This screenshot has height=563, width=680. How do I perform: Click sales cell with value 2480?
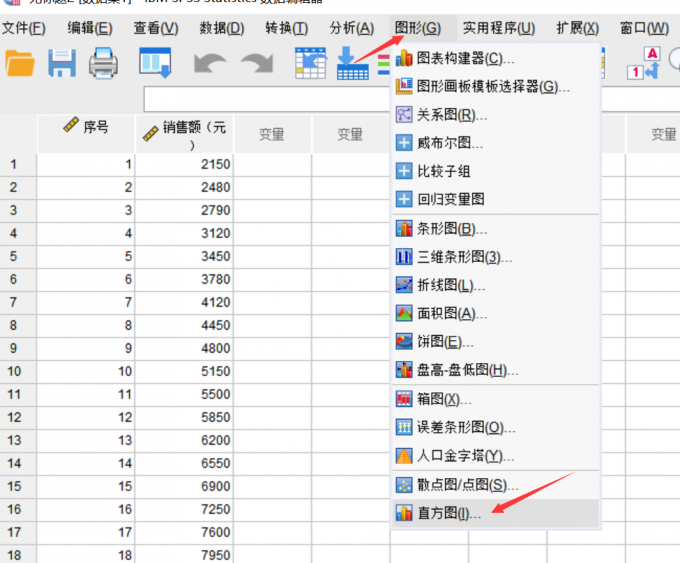(x=184, y=187)
